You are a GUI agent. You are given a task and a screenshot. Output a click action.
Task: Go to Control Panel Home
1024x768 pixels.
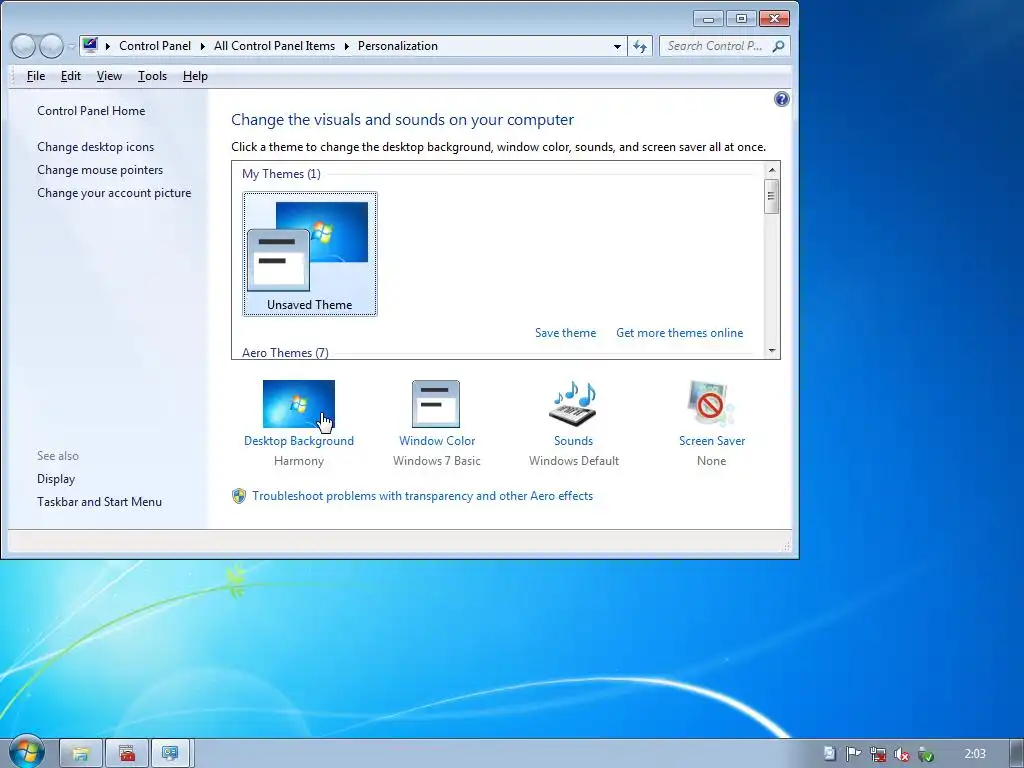tap(91, 110)
